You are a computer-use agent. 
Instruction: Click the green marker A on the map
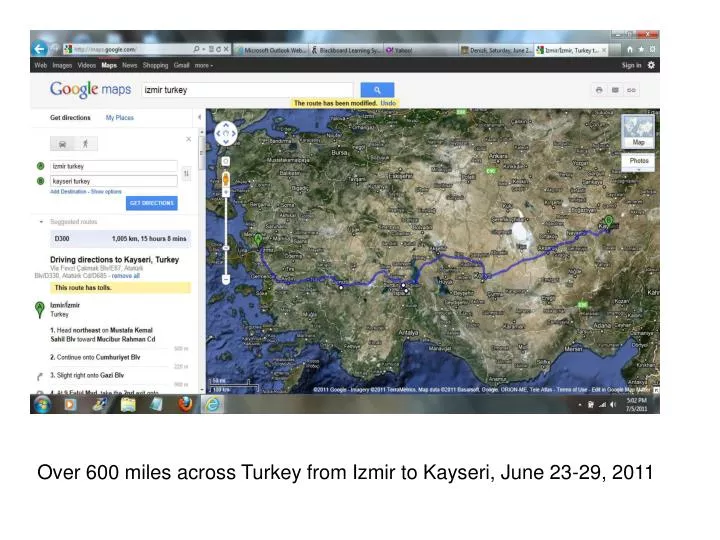tap(258, 240)
